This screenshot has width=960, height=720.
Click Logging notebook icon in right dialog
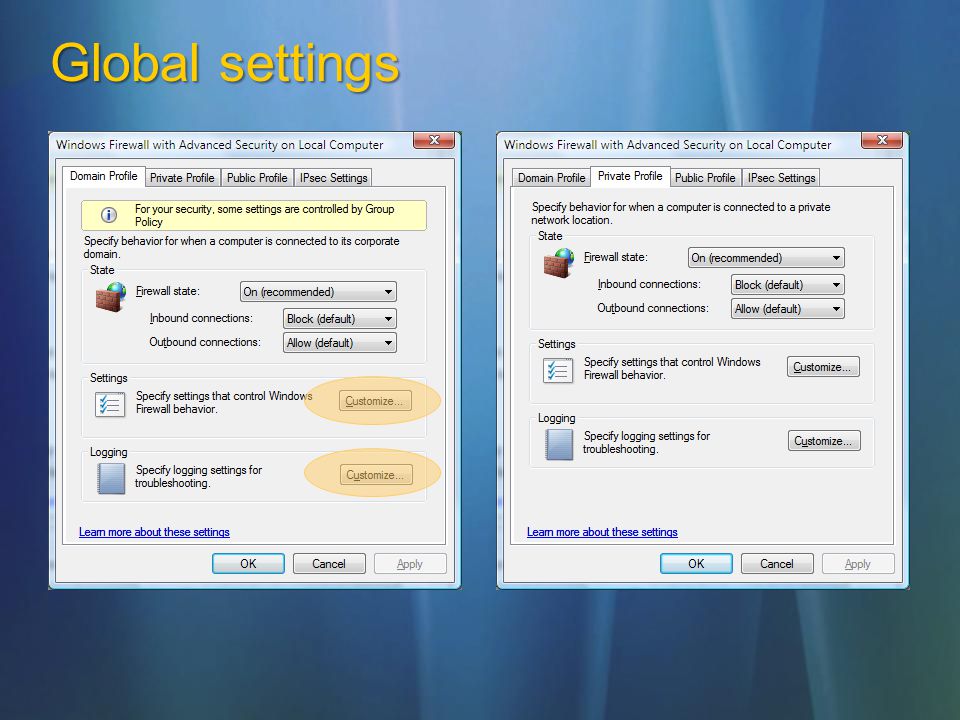[x=560, y=444]
